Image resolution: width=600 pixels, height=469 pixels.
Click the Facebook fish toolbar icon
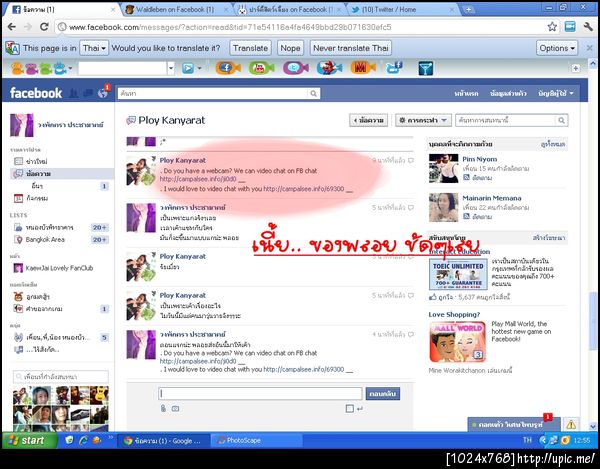click(228, 68)
